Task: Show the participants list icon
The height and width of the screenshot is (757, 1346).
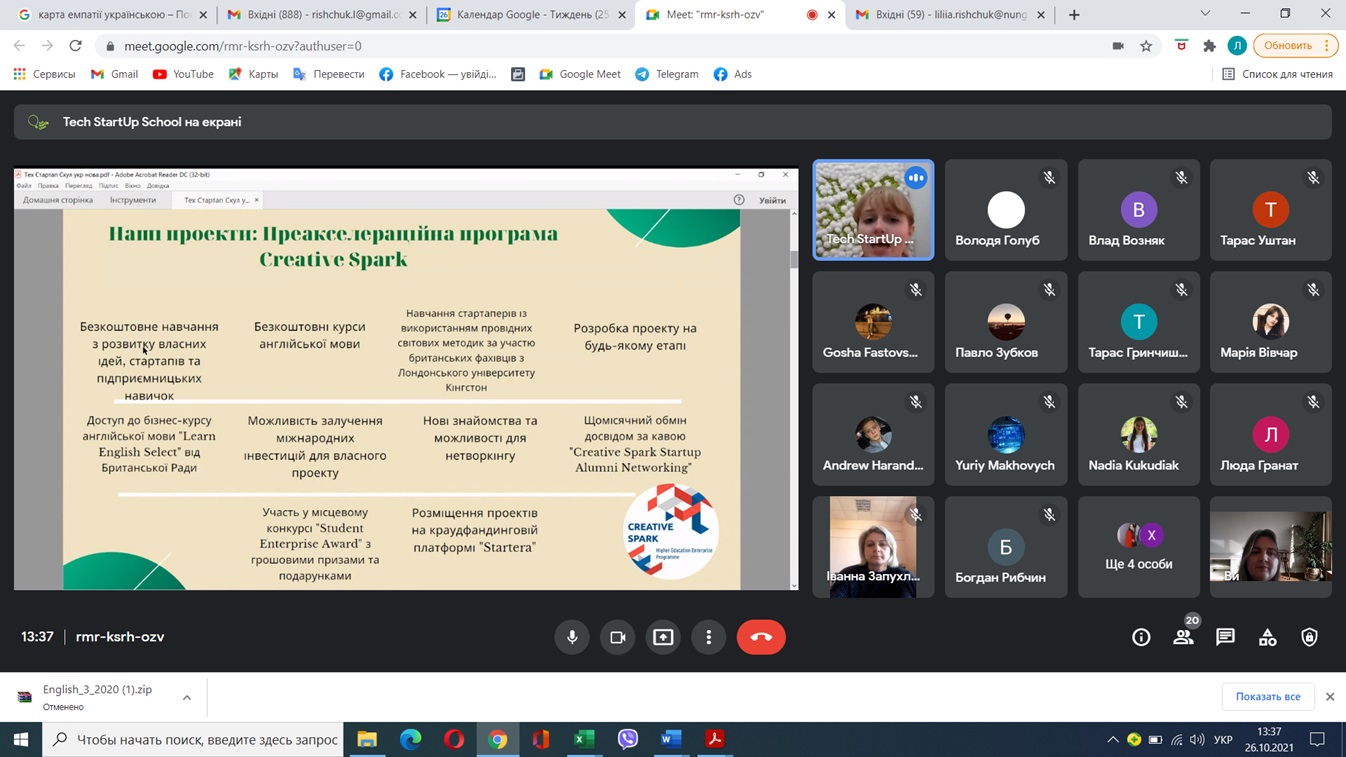Action: point(1183,637)
